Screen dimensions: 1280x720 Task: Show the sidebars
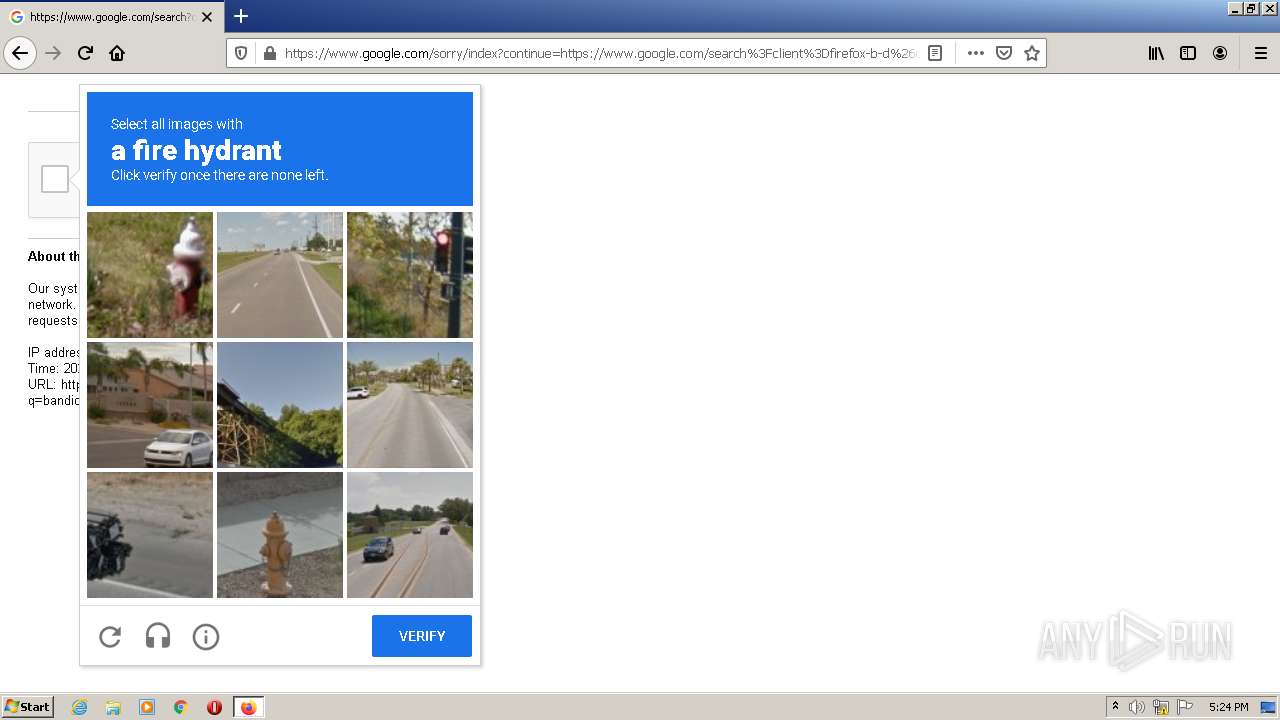1188,53
